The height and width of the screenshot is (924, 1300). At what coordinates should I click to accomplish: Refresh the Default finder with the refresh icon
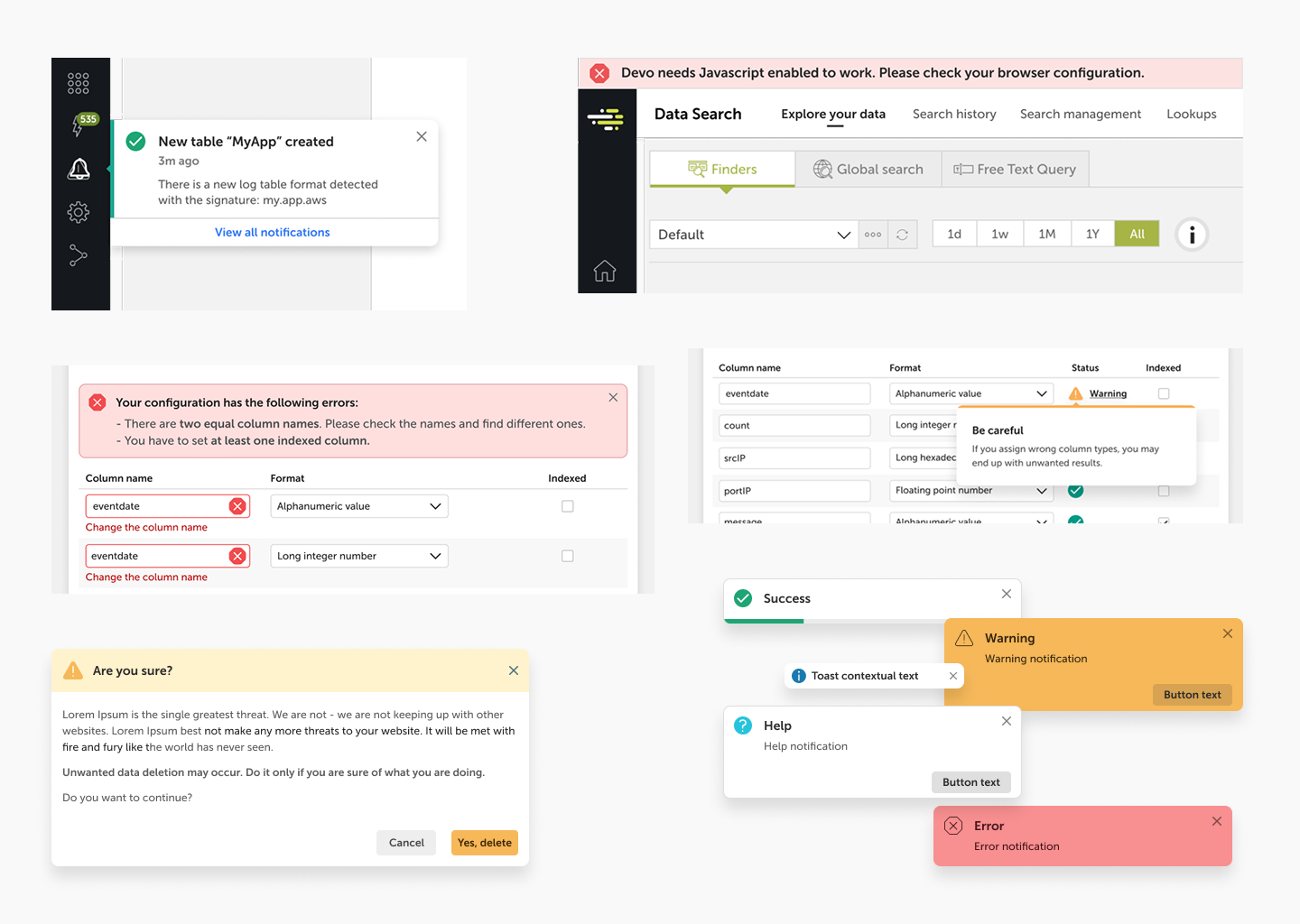point(902,234)
